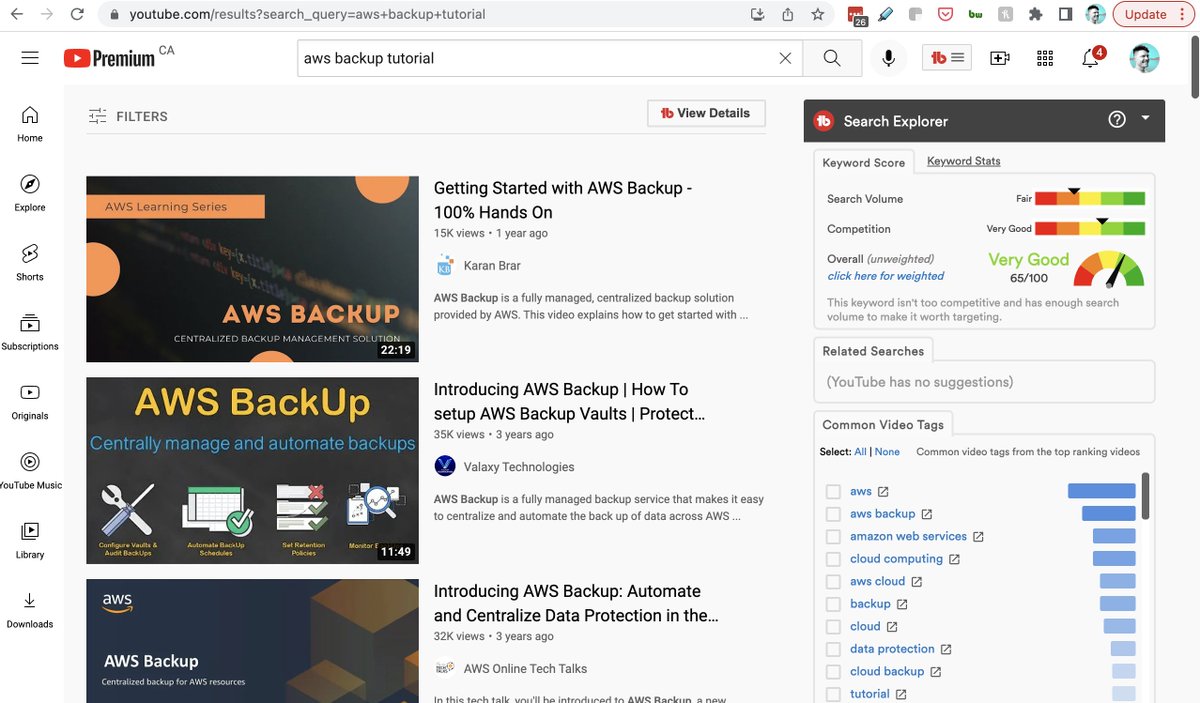Open Shorts from the sidebar
The image size is (1200, 703).
[30, 262]
